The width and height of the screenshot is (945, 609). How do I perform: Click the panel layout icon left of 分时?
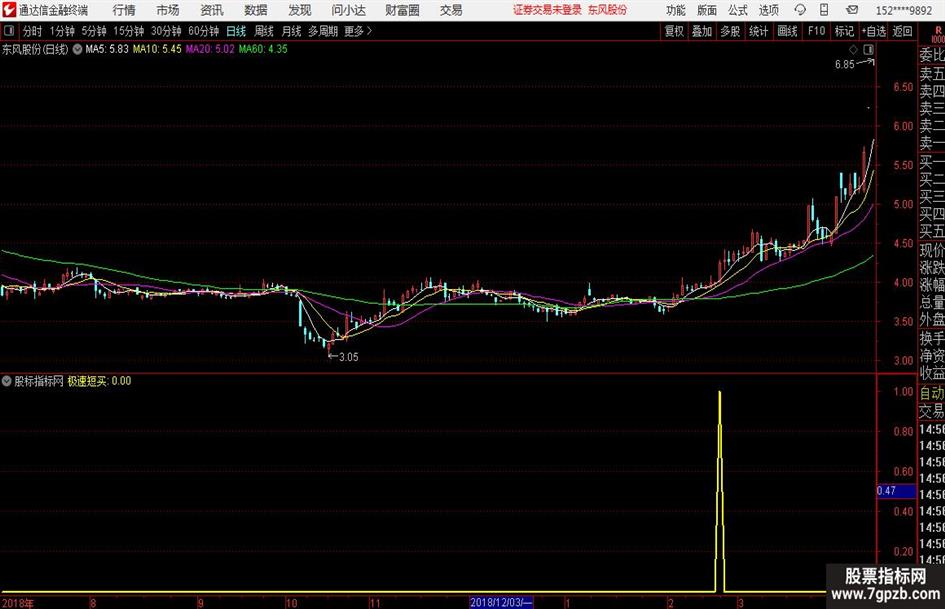click(x=8, y=31)
